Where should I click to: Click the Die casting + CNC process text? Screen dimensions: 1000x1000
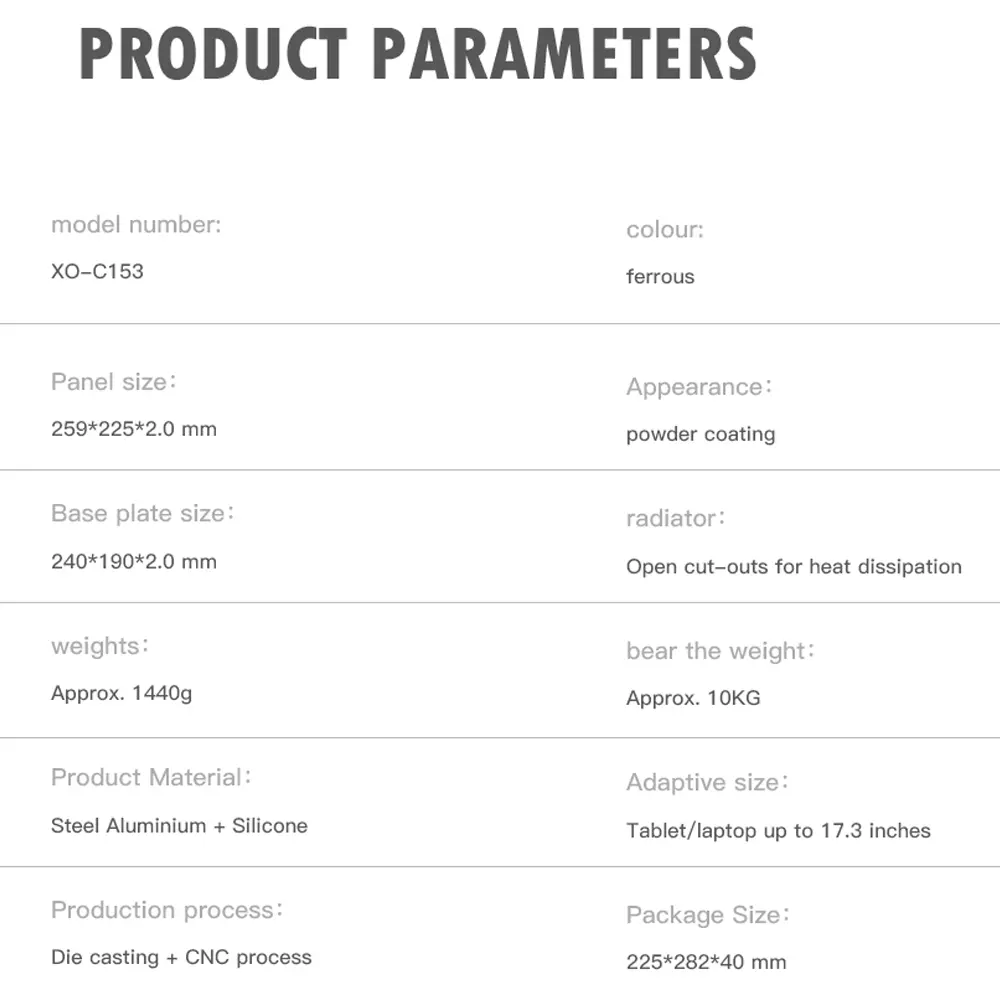[181, 957]
